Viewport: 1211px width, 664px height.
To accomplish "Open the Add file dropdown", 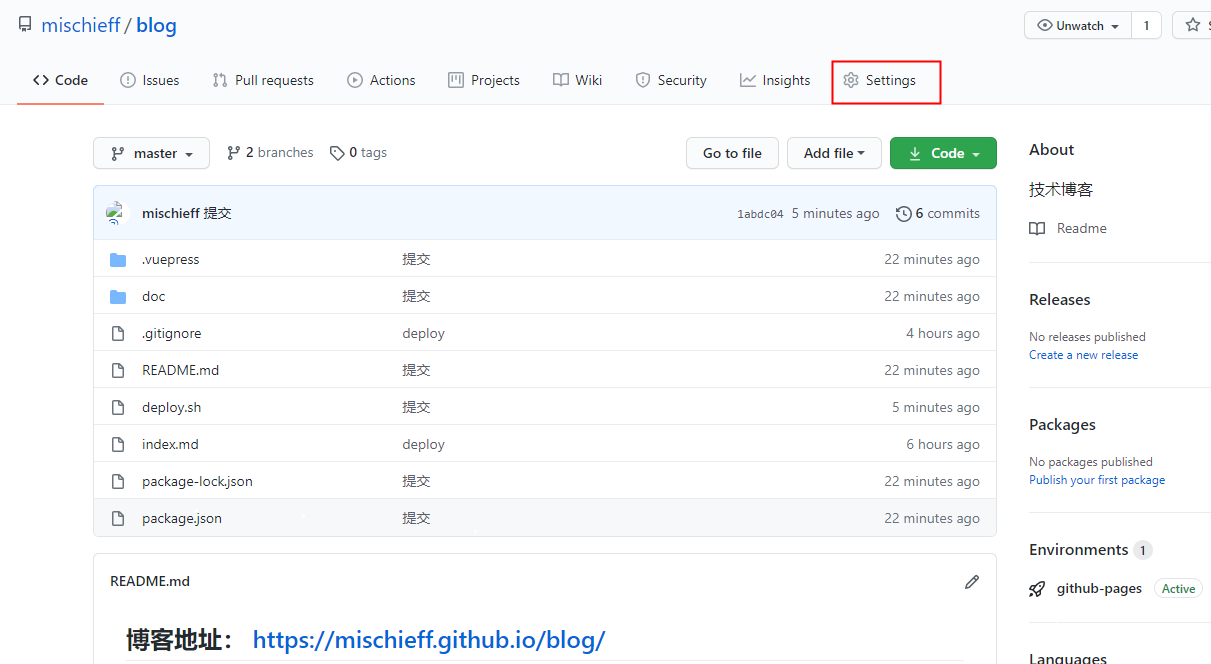I will click(834, 153).
